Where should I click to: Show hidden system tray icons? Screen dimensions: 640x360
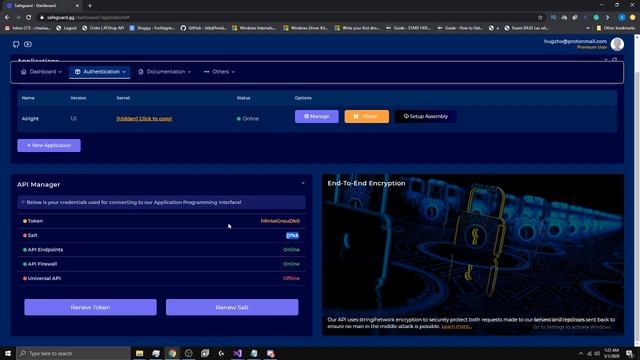click(x=581, y=353)
